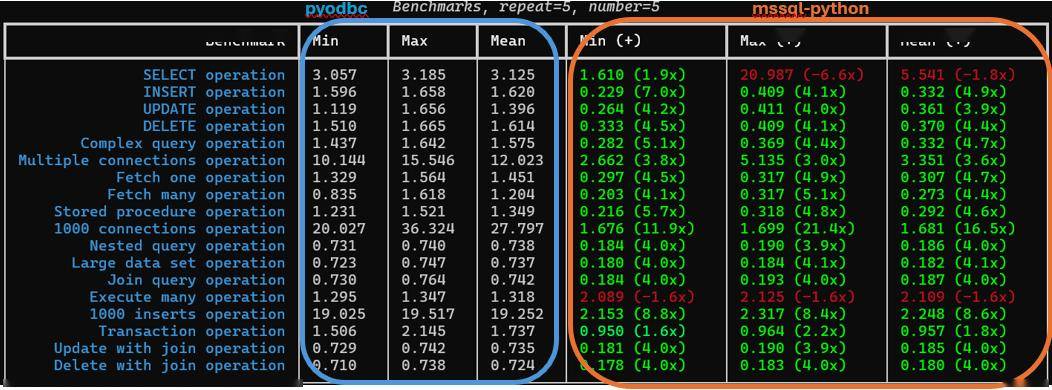1052x390 pixels.
Task: Select the 'Transaction operation' row label
Action: click(192, 332)
